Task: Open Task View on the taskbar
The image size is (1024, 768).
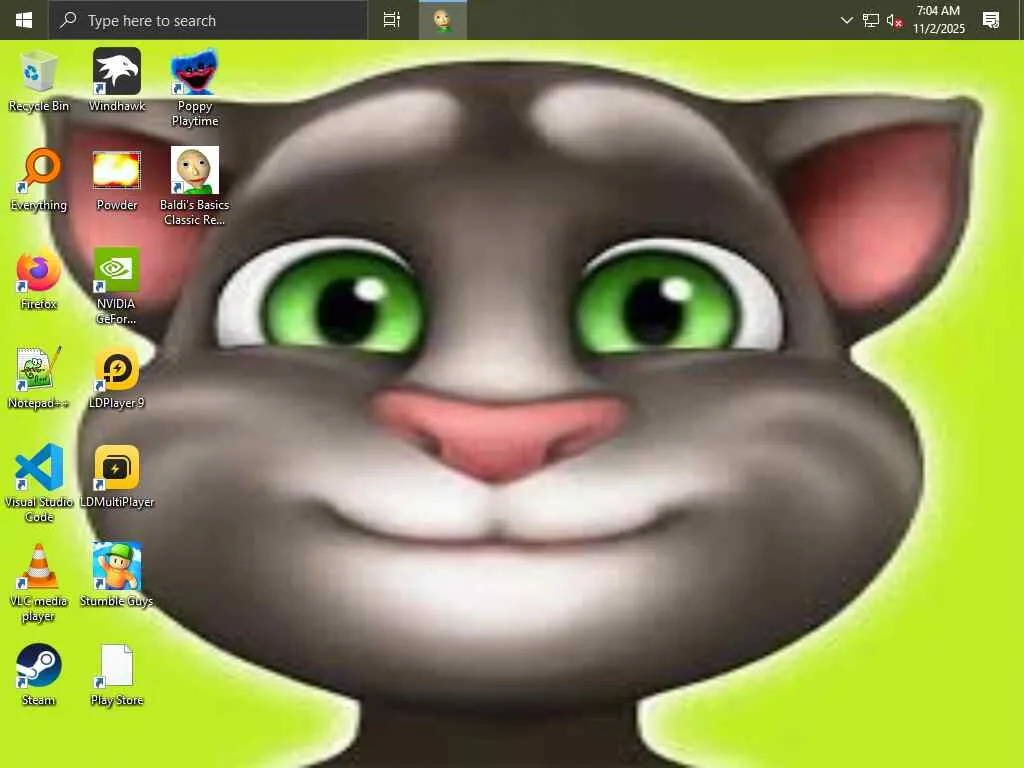Action: pyautogui.click(x=392, y=20)
